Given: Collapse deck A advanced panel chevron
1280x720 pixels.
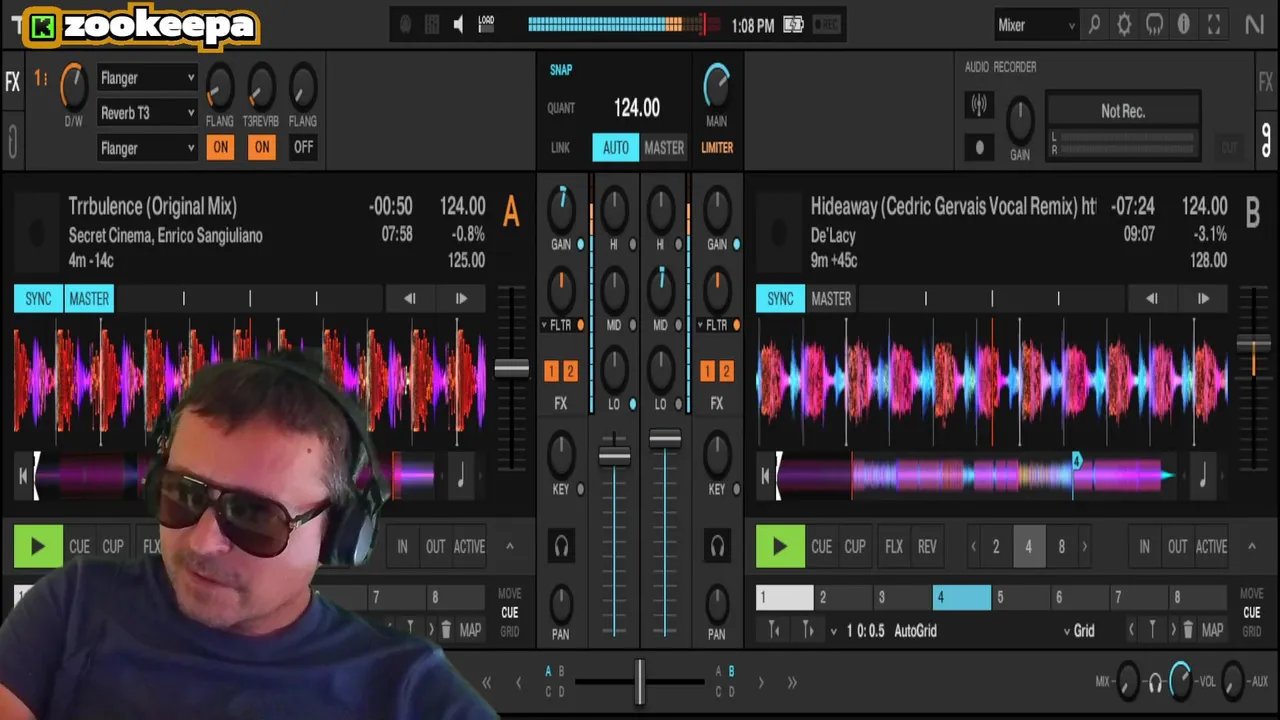Looking at the screenshot, I should (509, 546).
